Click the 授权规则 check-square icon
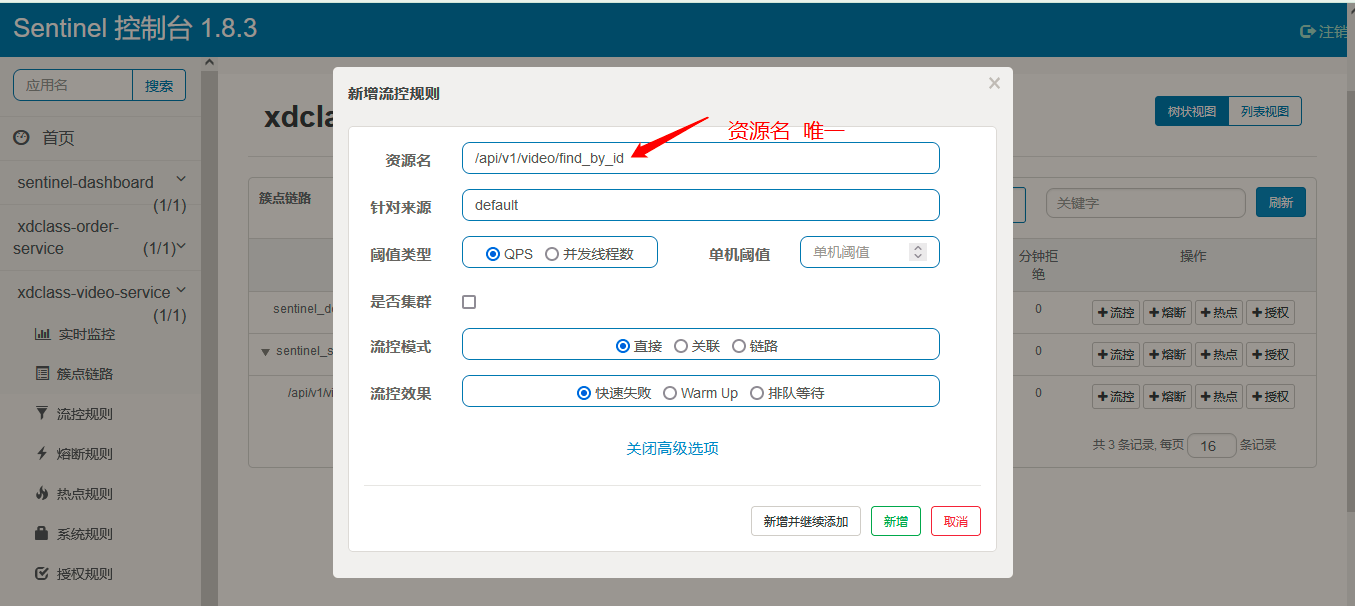 point(42,574)
